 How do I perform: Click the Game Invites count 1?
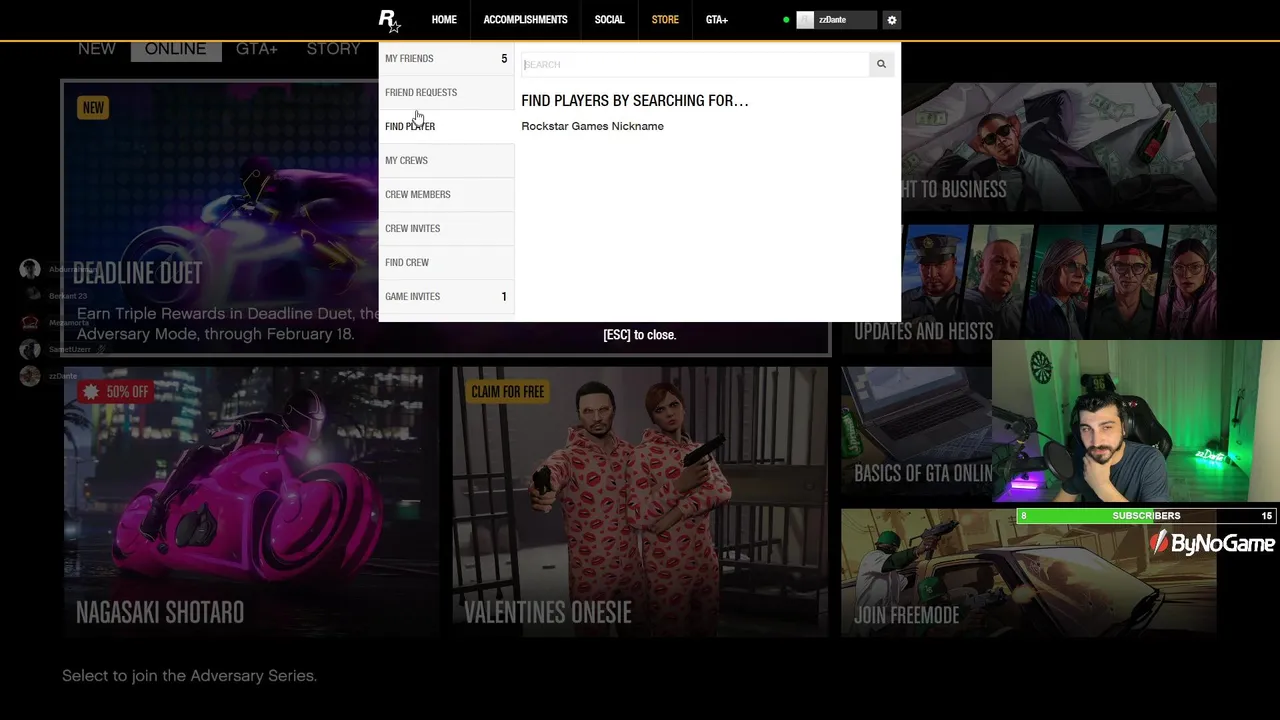(504, 296)
